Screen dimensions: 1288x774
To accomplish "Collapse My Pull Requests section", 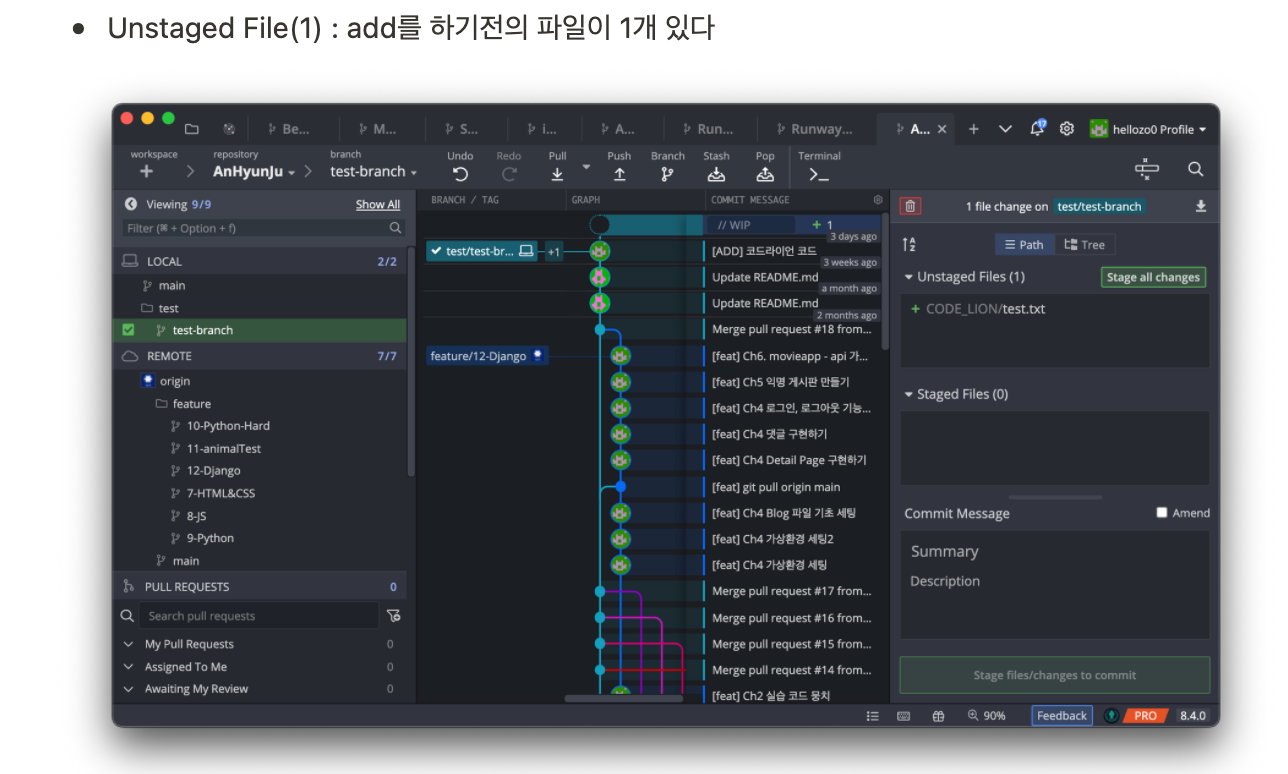I will click(x=128, y=644).
